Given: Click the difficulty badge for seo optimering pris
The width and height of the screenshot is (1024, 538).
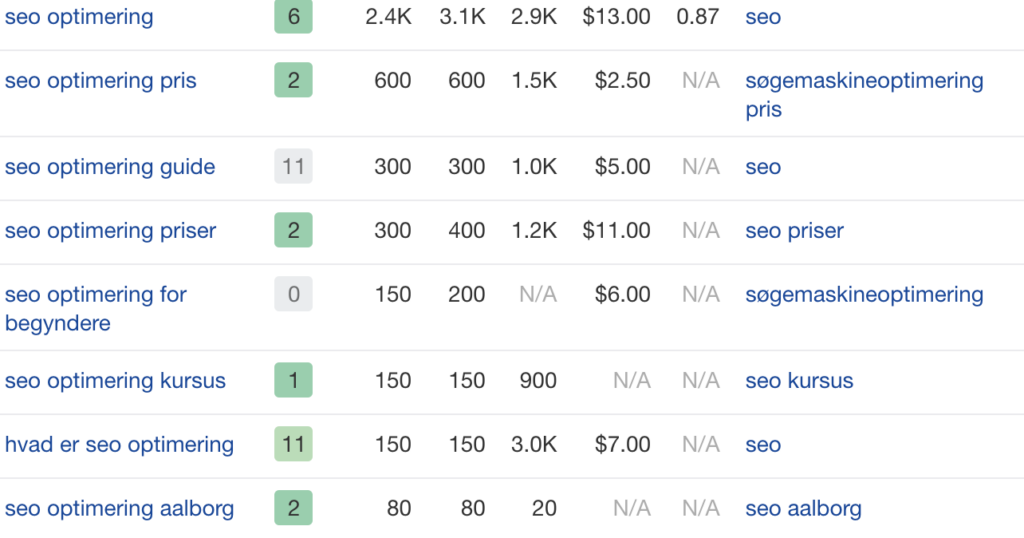Looking at the screenshot, I should (x=293, y=81).
